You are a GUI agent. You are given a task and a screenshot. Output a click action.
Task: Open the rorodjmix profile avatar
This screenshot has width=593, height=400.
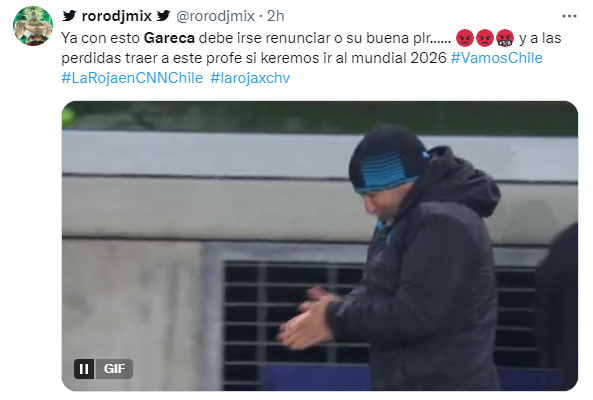click(x=33, y=26)
